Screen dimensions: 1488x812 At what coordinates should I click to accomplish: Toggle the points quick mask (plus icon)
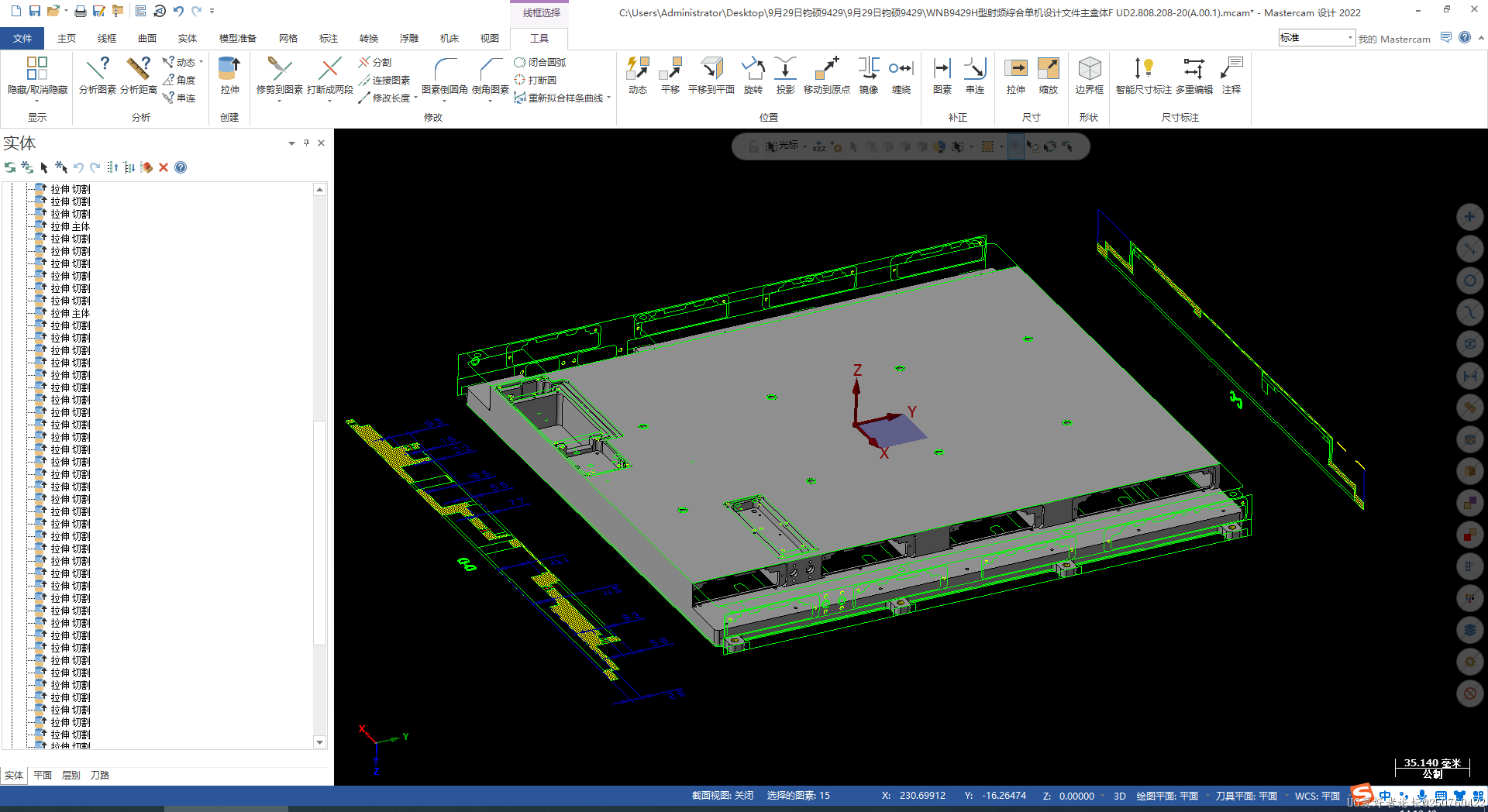1469,217
